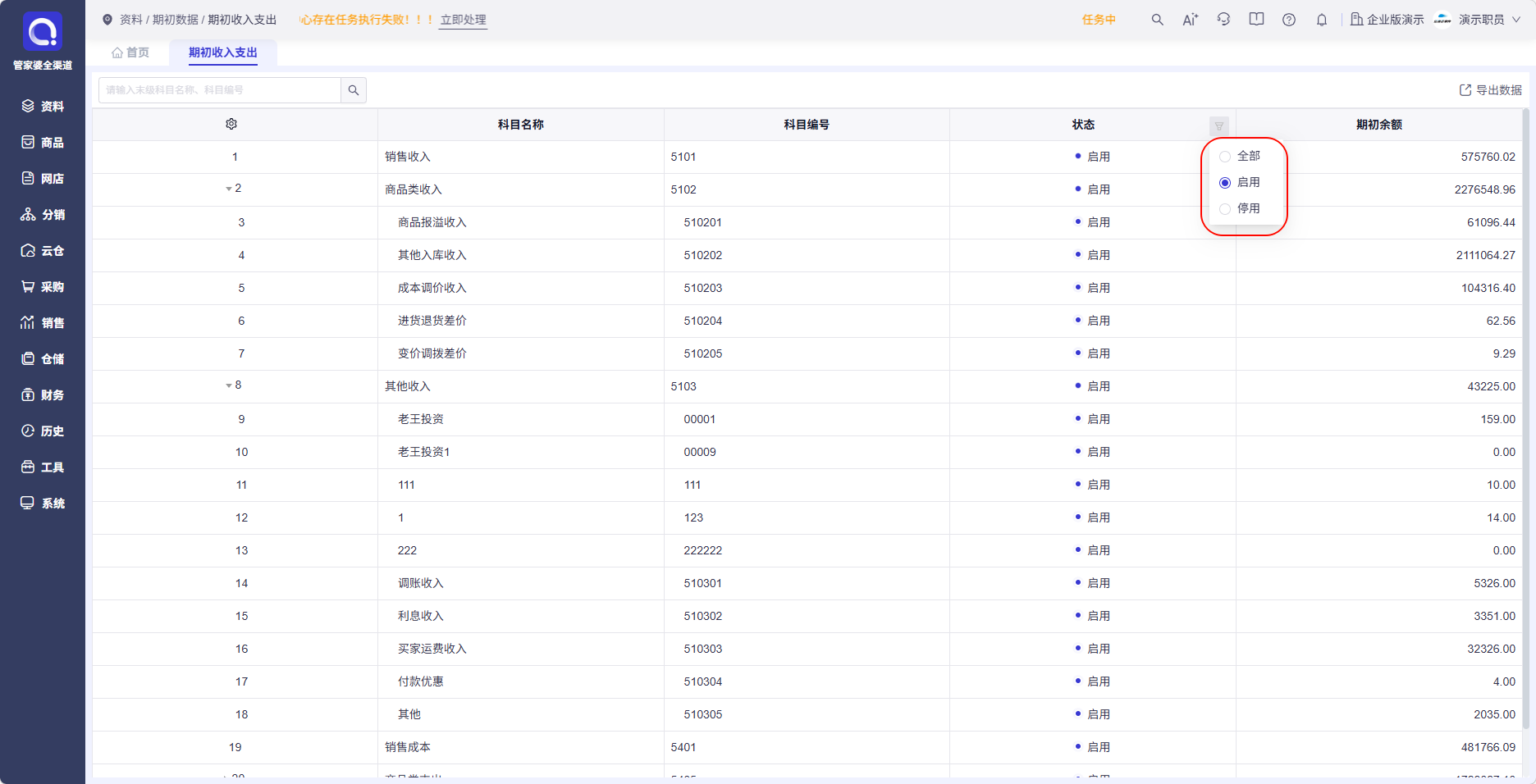
Task: Open the 分销 sidebar module
Action: (43, 215)
